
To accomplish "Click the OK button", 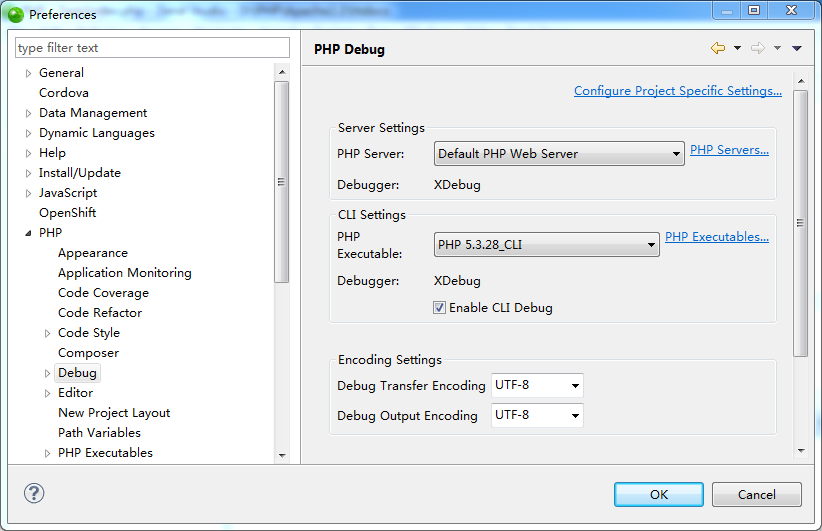I will (659, 494).
